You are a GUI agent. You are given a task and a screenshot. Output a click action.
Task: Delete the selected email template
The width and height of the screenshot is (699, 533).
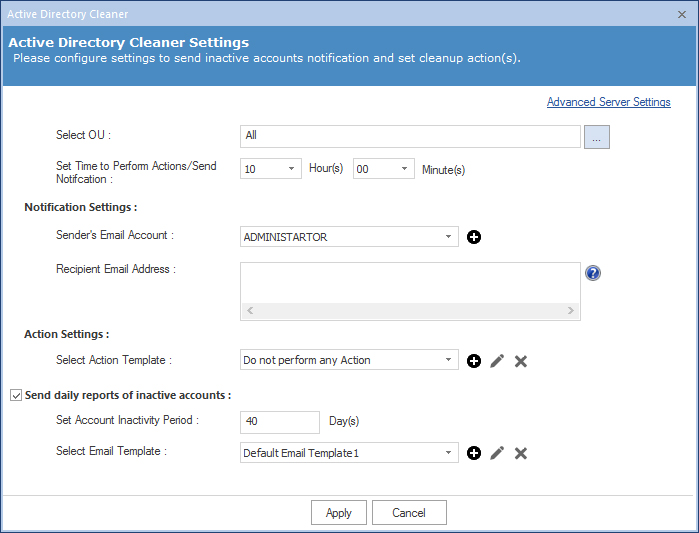520,453
